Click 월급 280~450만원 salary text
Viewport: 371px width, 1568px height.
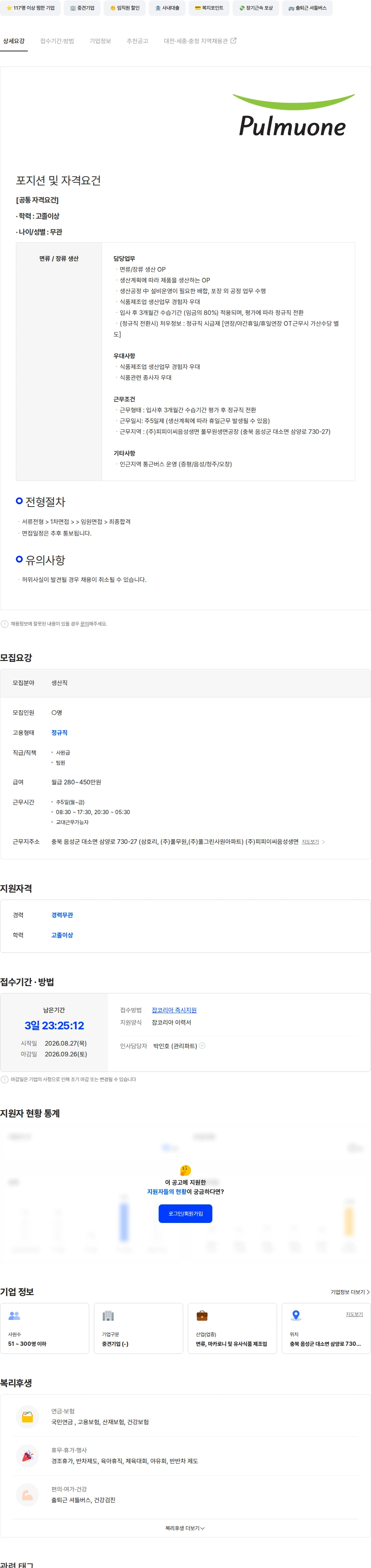click(76, 782)
